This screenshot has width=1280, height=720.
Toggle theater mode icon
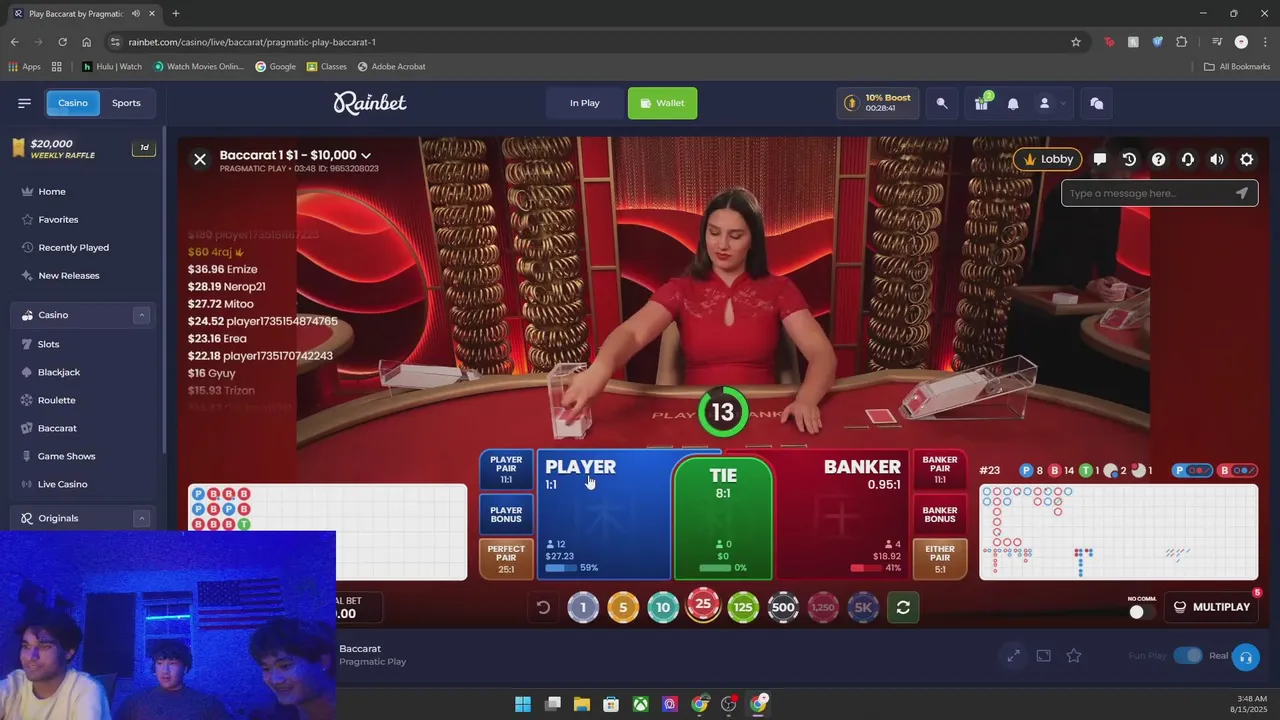(1043, 656)
